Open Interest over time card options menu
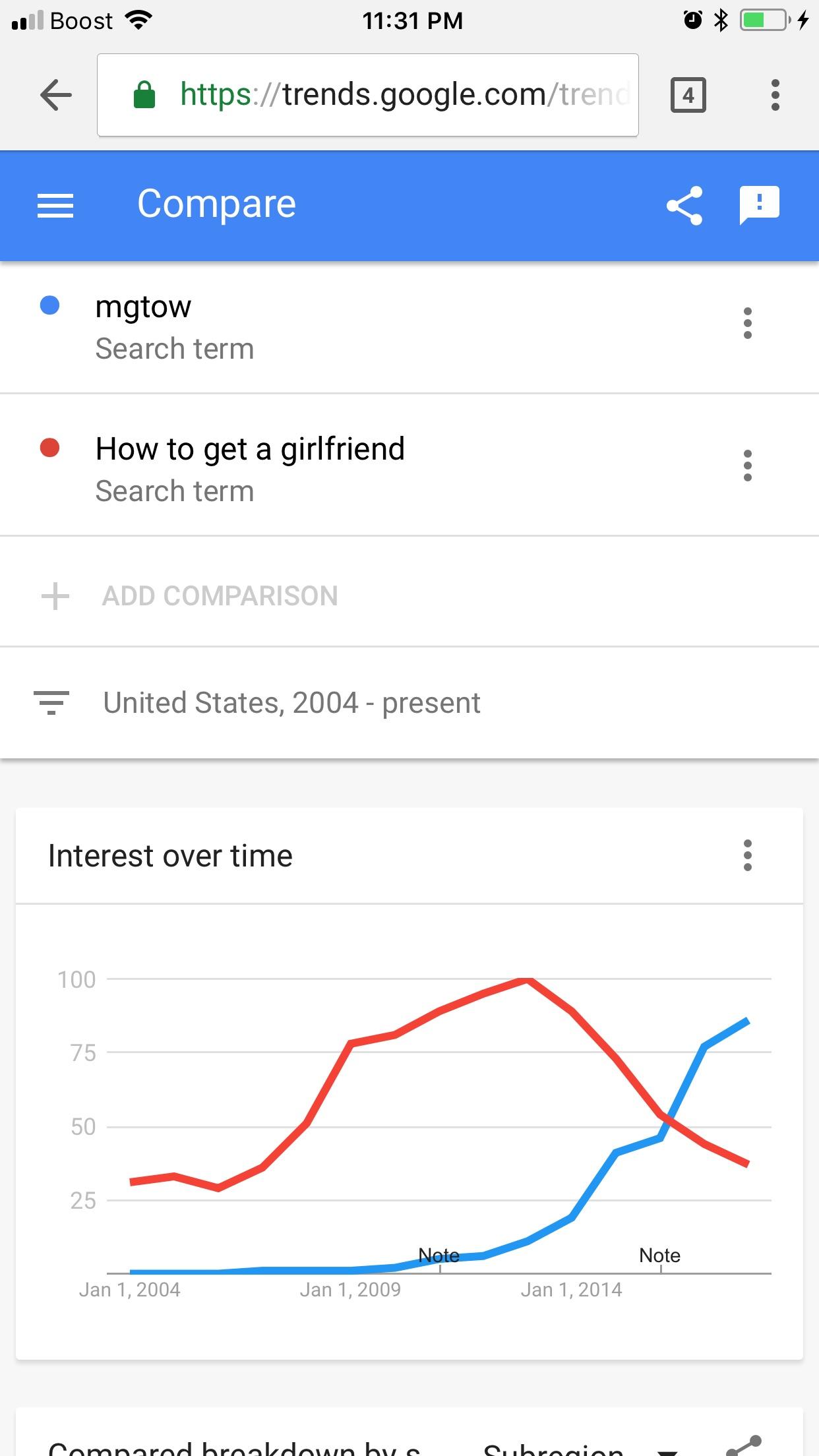 point(747,855)
